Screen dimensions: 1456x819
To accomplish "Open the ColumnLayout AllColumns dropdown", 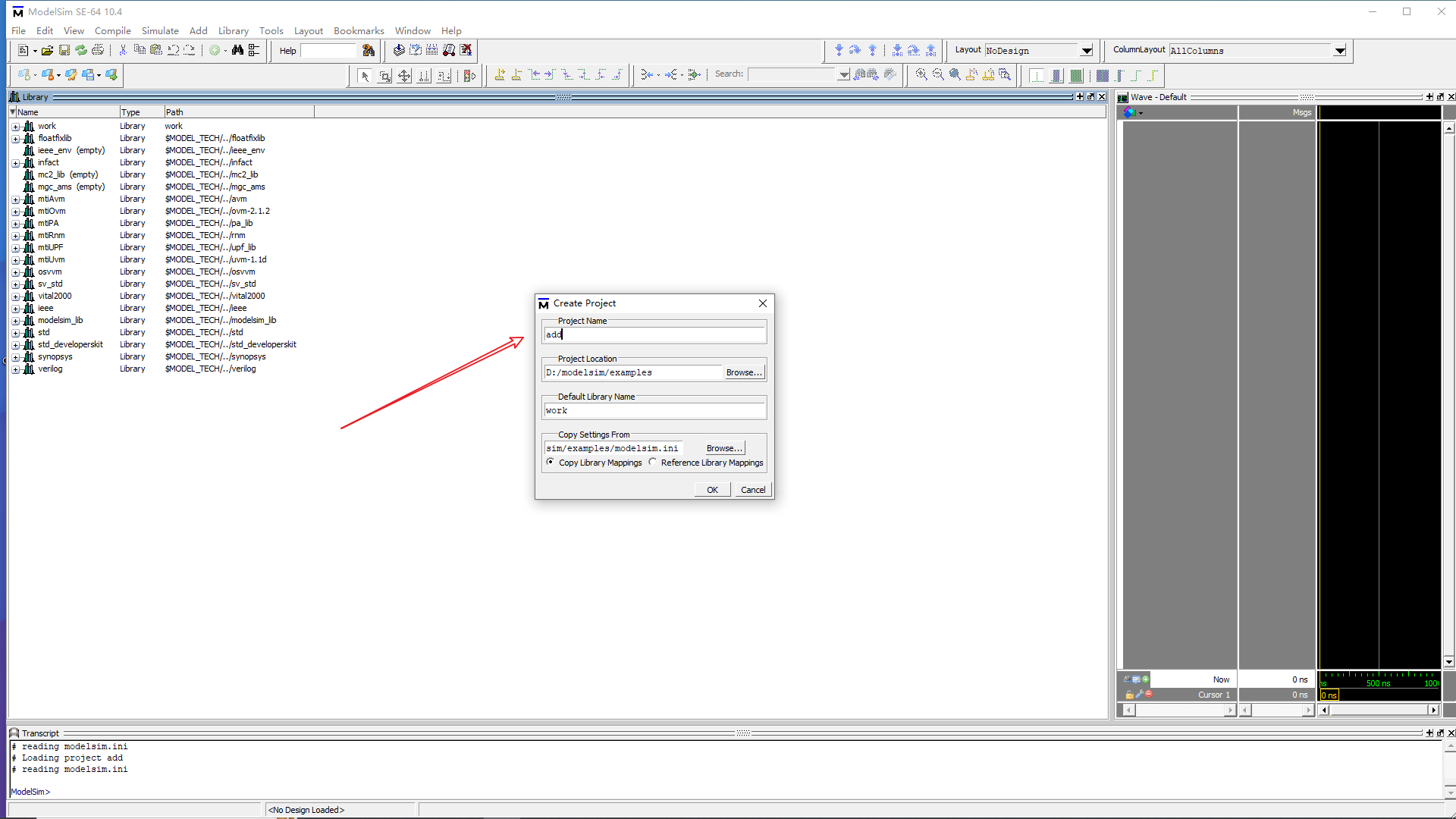I will [1340, 51].
